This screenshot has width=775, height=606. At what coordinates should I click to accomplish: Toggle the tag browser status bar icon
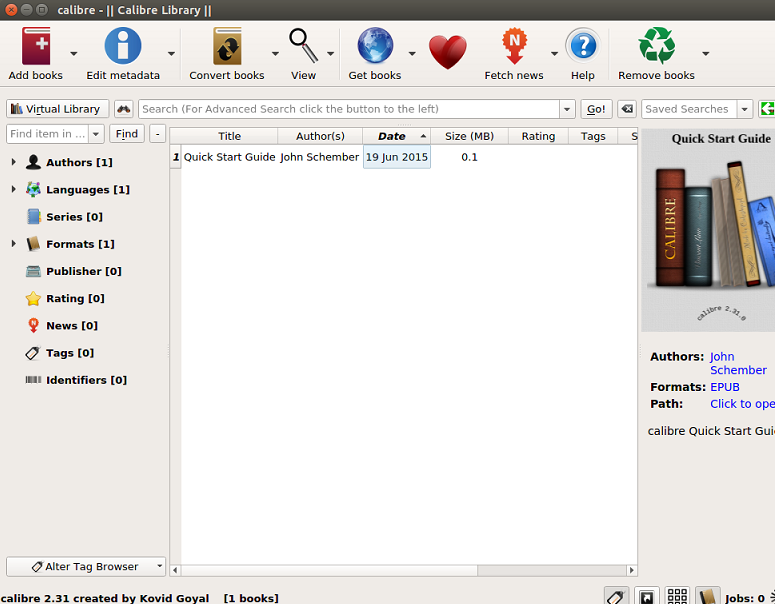coord(616,597)
